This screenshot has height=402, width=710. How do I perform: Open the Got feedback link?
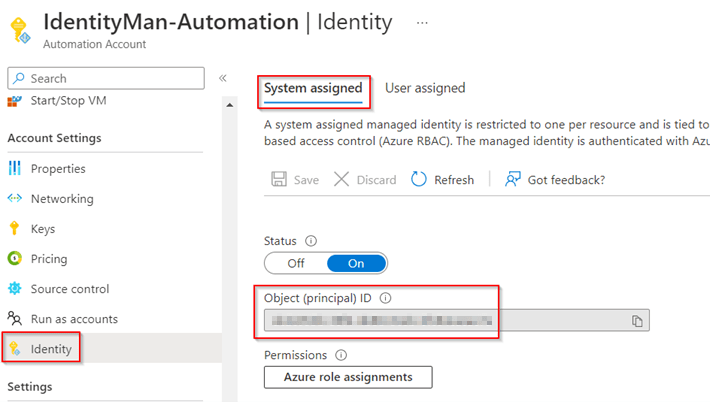click(555, 180)
